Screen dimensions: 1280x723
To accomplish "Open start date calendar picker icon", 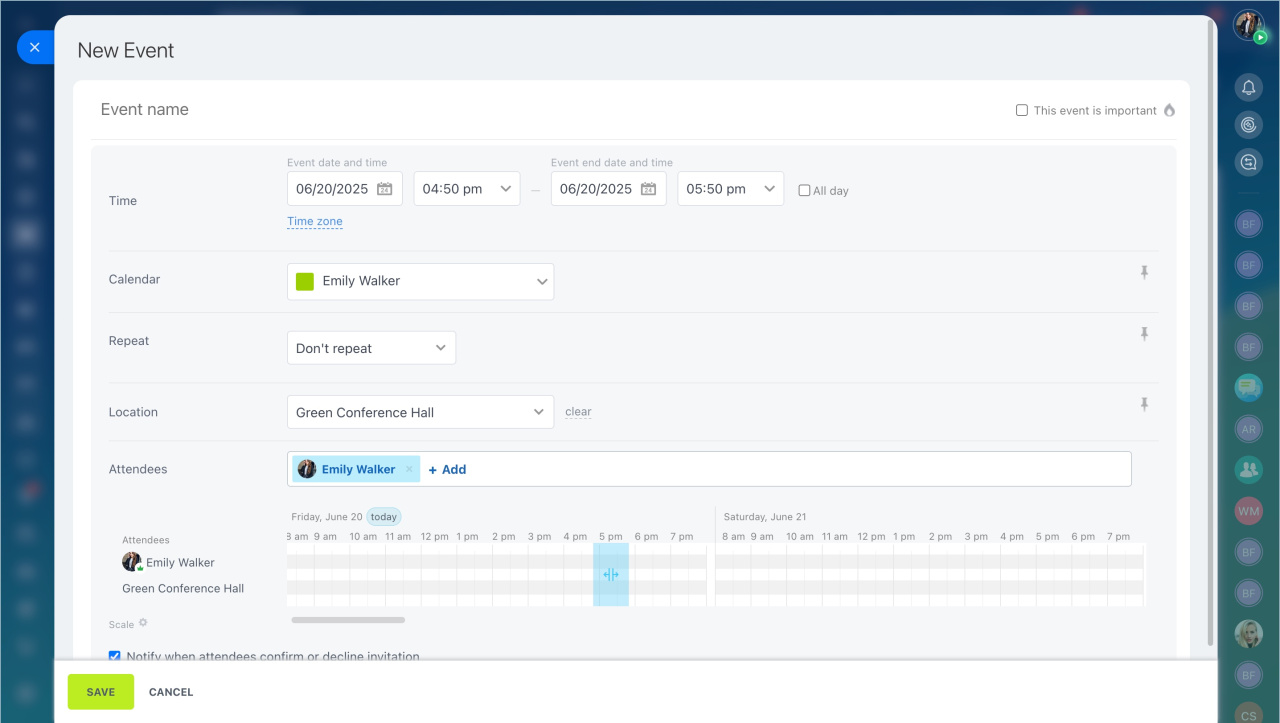I will click(x=385, y=189).
